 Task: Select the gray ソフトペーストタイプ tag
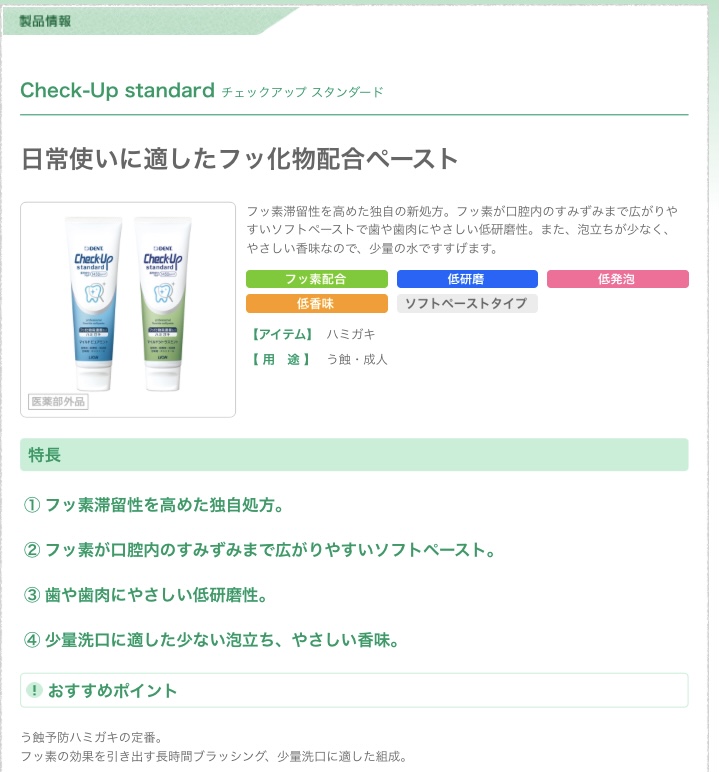467,303
